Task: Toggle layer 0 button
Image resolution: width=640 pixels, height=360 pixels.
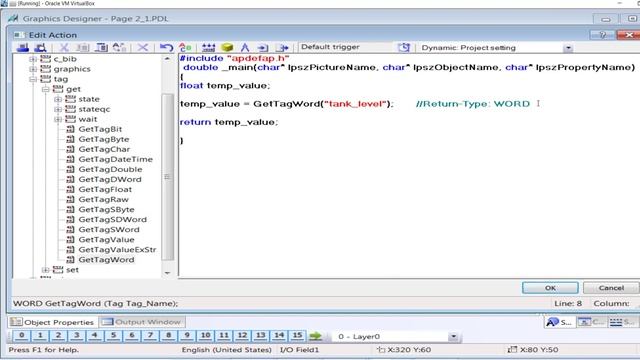Action: tap(22, 336)
